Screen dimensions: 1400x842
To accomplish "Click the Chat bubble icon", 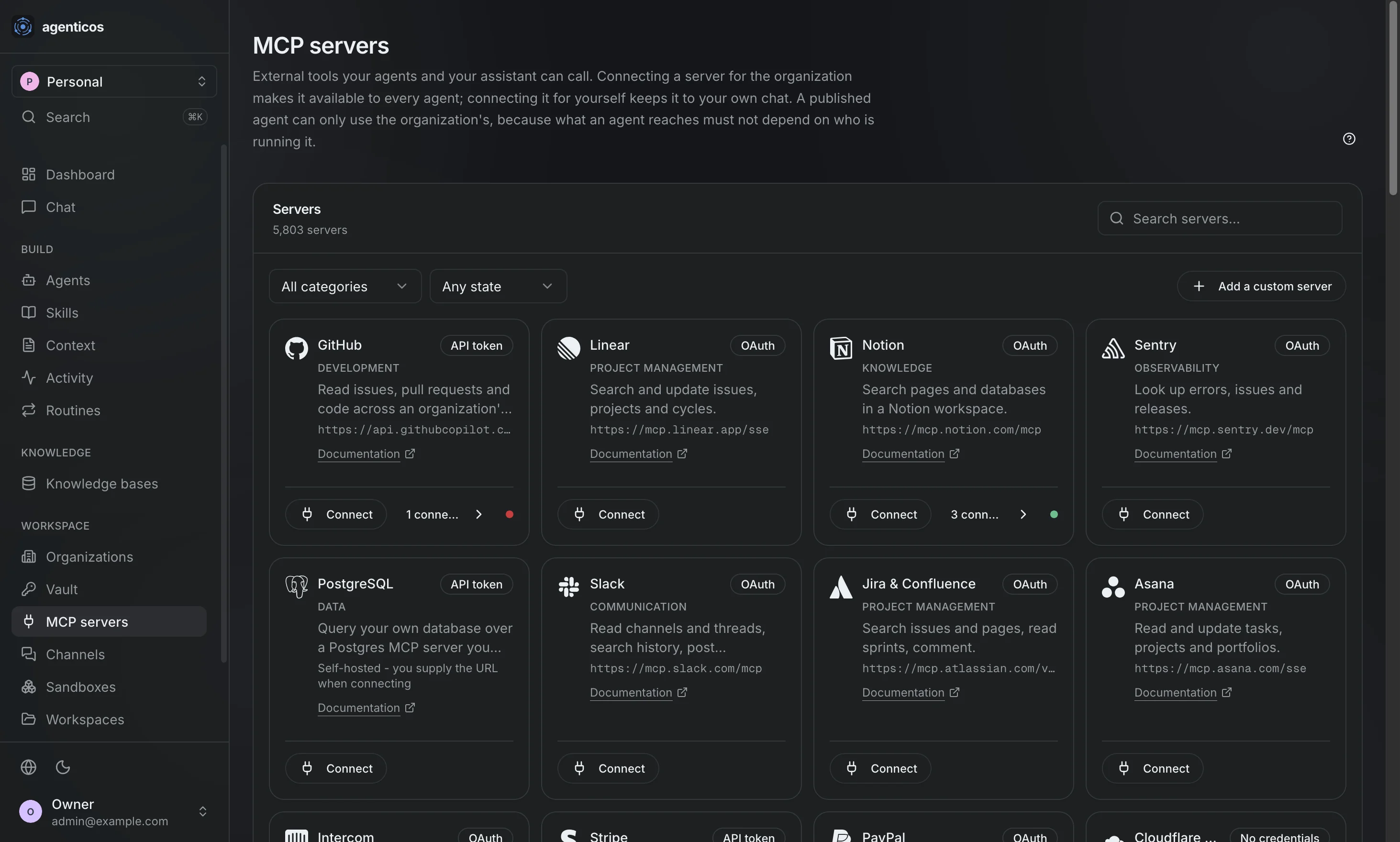I will point(28,207).
